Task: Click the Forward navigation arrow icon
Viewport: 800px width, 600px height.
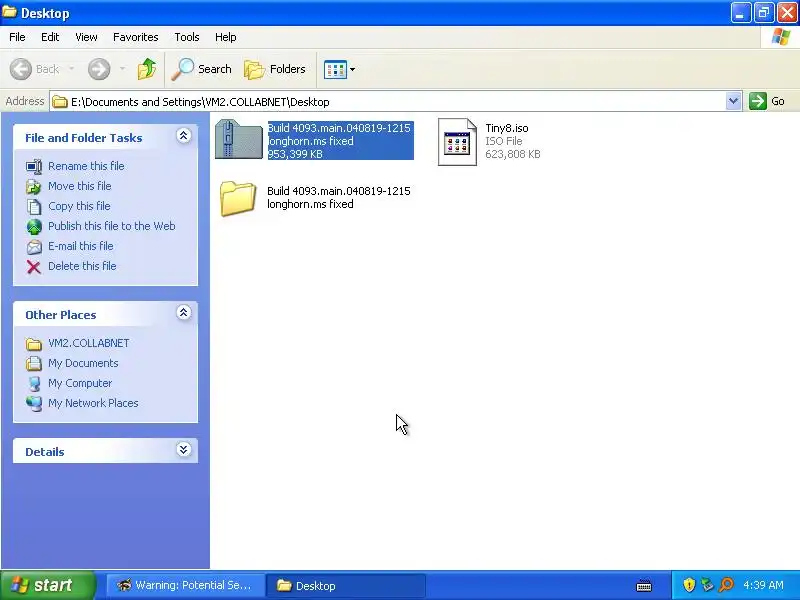Action: coord(99,69)
